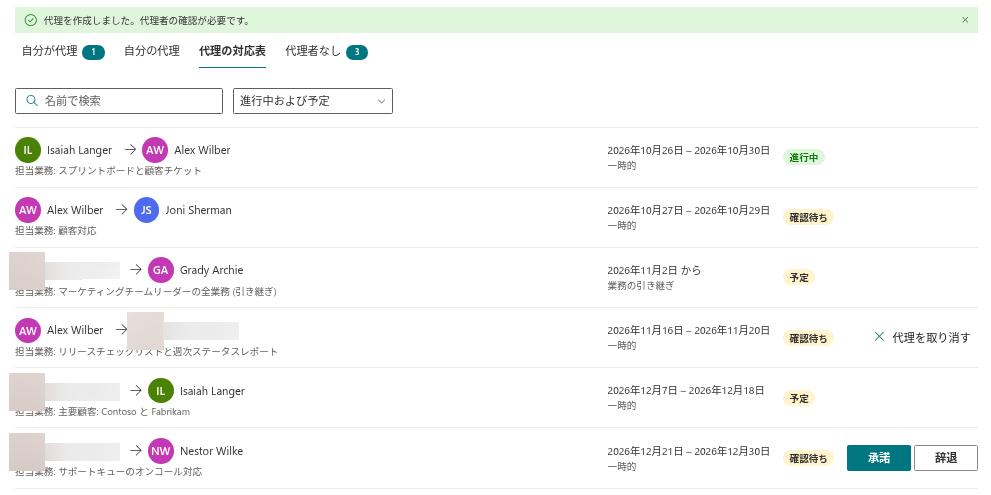Click date range 2026年10月27日 – 2026年10月29日
The height and width of the screenshot is (495, 991).
pyautogui.click(x=688, y=211)
